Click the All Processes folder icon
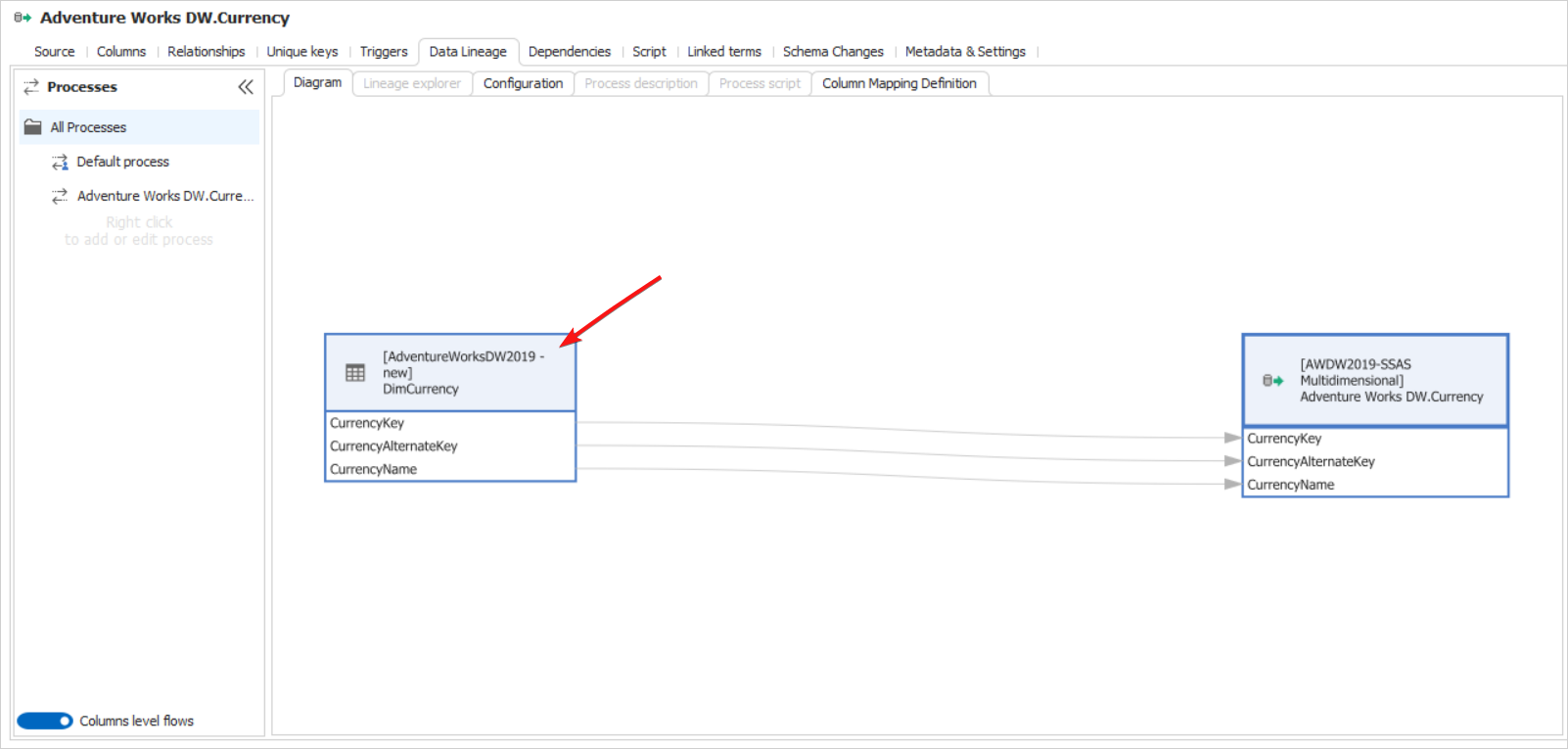Screen dimensions: 1568x749 33,126
